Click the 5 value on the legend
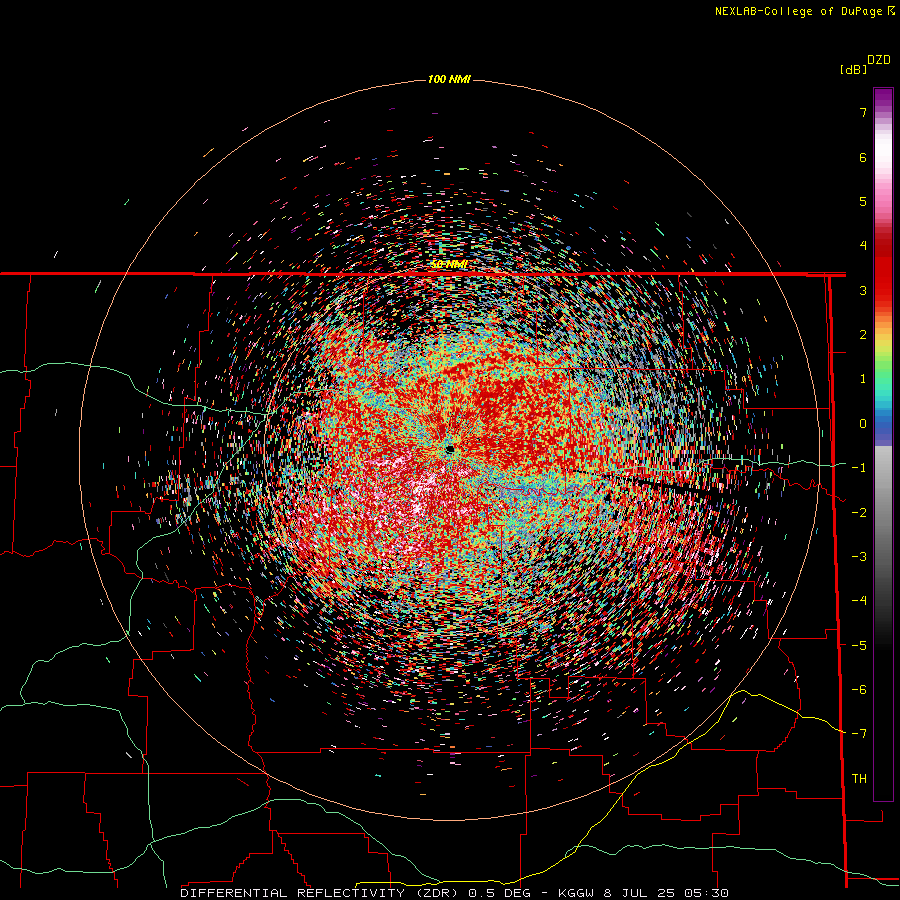Image resolution: width=900 pixels, height=900 pixels. coord(863,201)
